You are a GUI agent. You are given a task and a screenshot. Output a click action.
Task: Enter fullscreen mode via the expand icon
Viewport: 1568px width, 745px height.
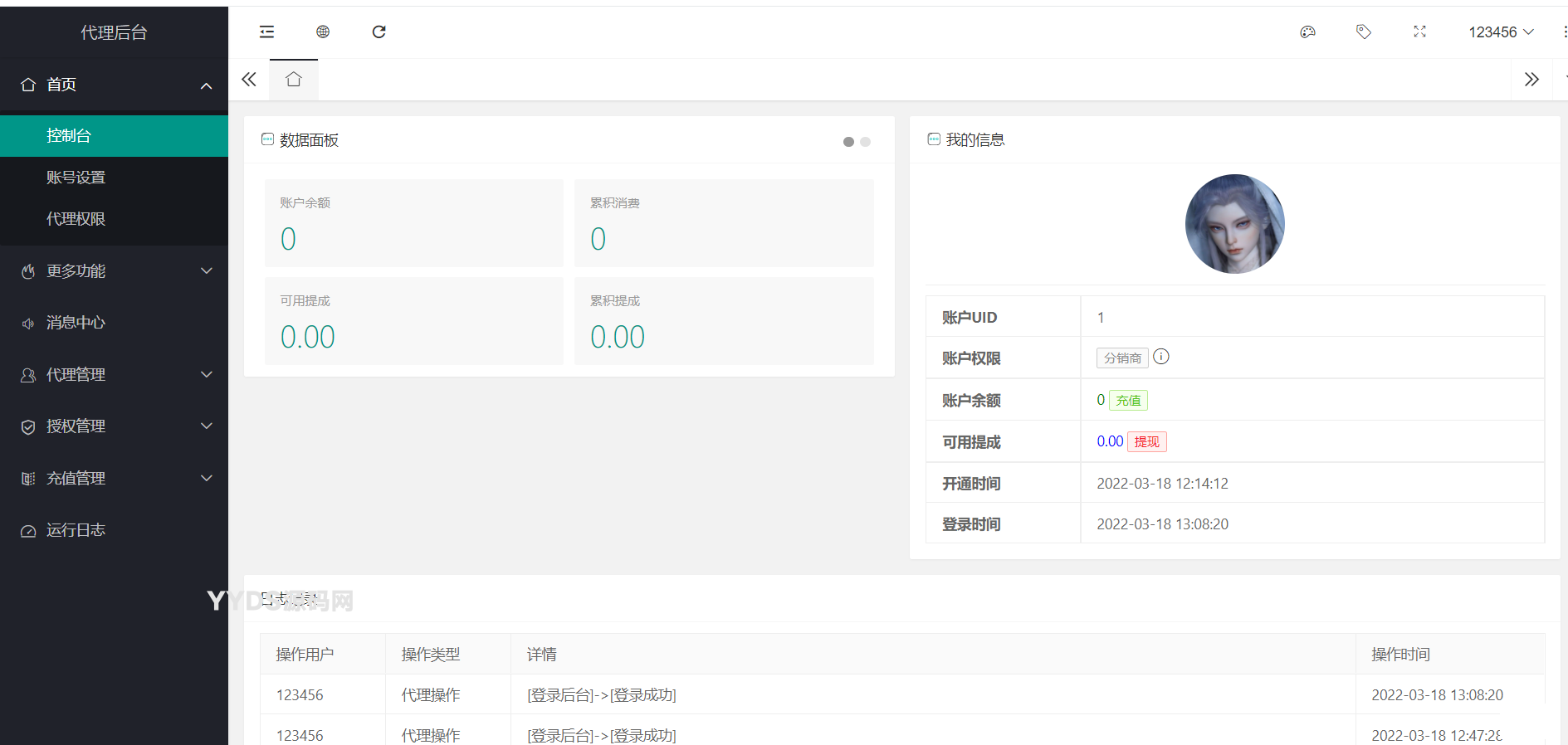pyautogui.click(x=1419, y=32)
